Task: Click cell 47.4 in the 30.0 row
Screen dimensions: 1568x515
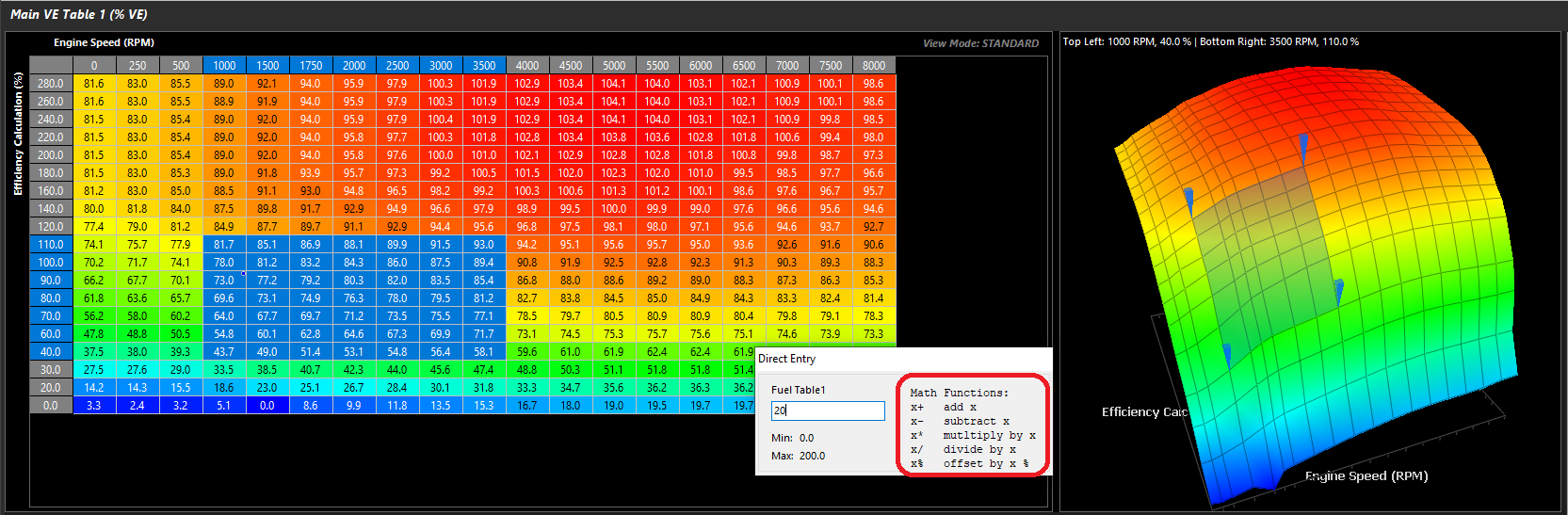Action: coord(484,369)
